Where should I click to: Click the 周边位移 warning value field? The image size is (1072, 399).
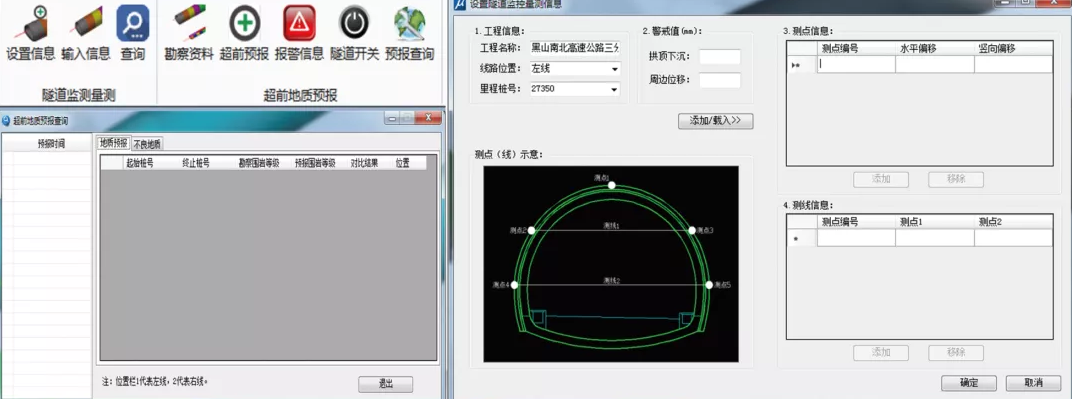click(720, 80)
